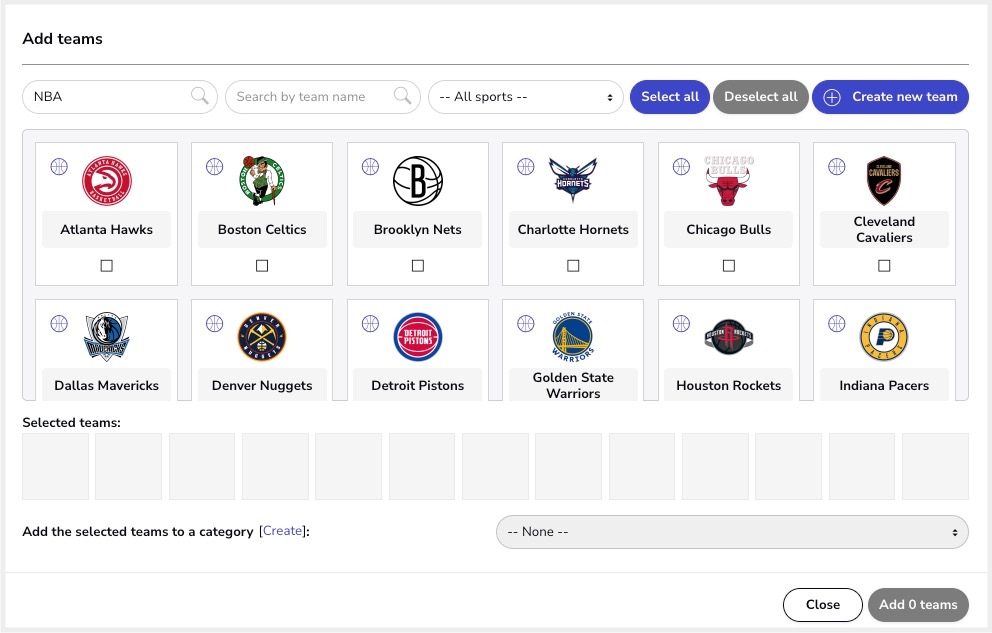992x633 pixels.
Task: Click basketball sport icon on Boston Celtics card
Action: coord(214,166)
